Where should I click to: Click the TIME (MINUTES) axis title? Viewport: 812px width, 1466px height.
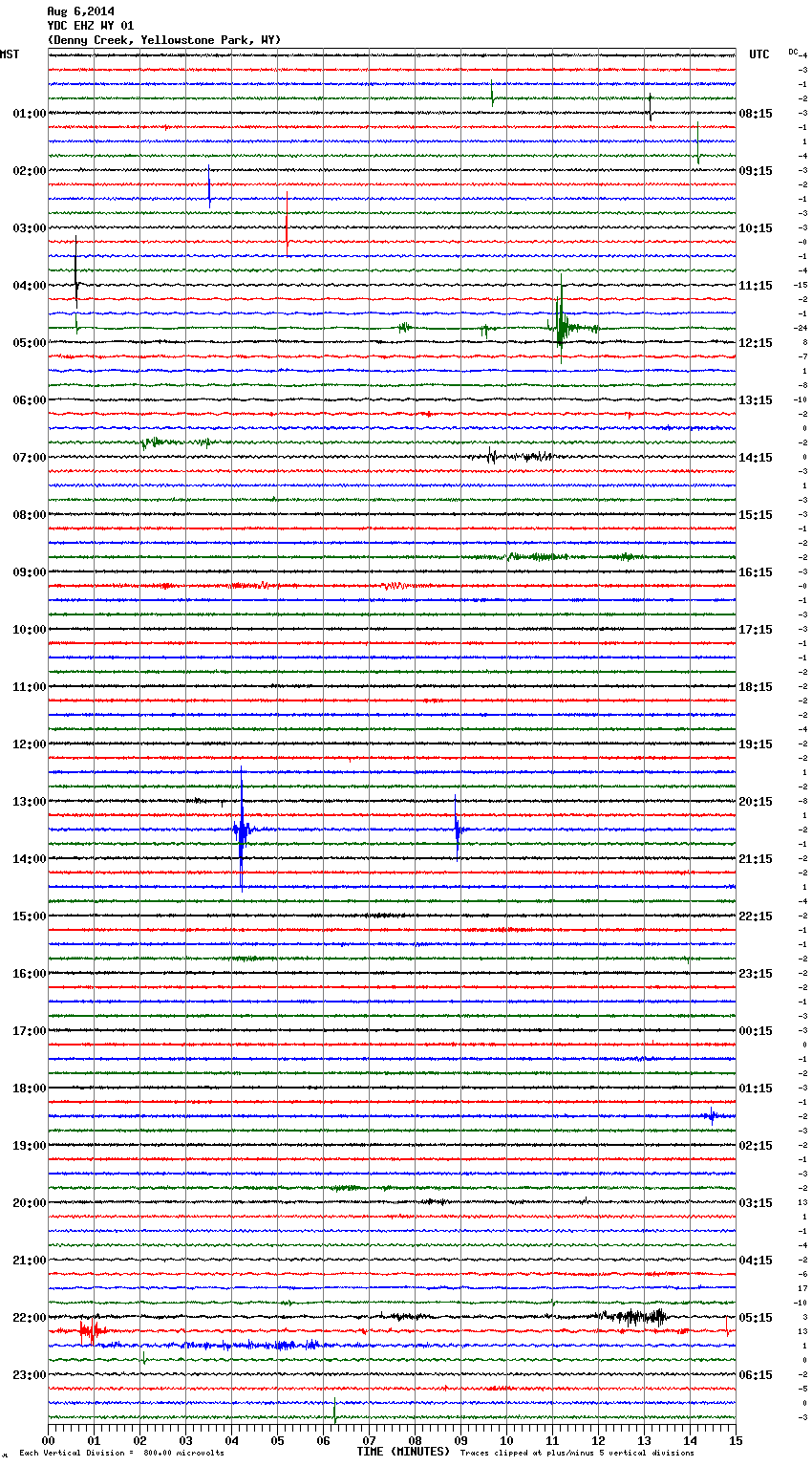point(403,1452)
